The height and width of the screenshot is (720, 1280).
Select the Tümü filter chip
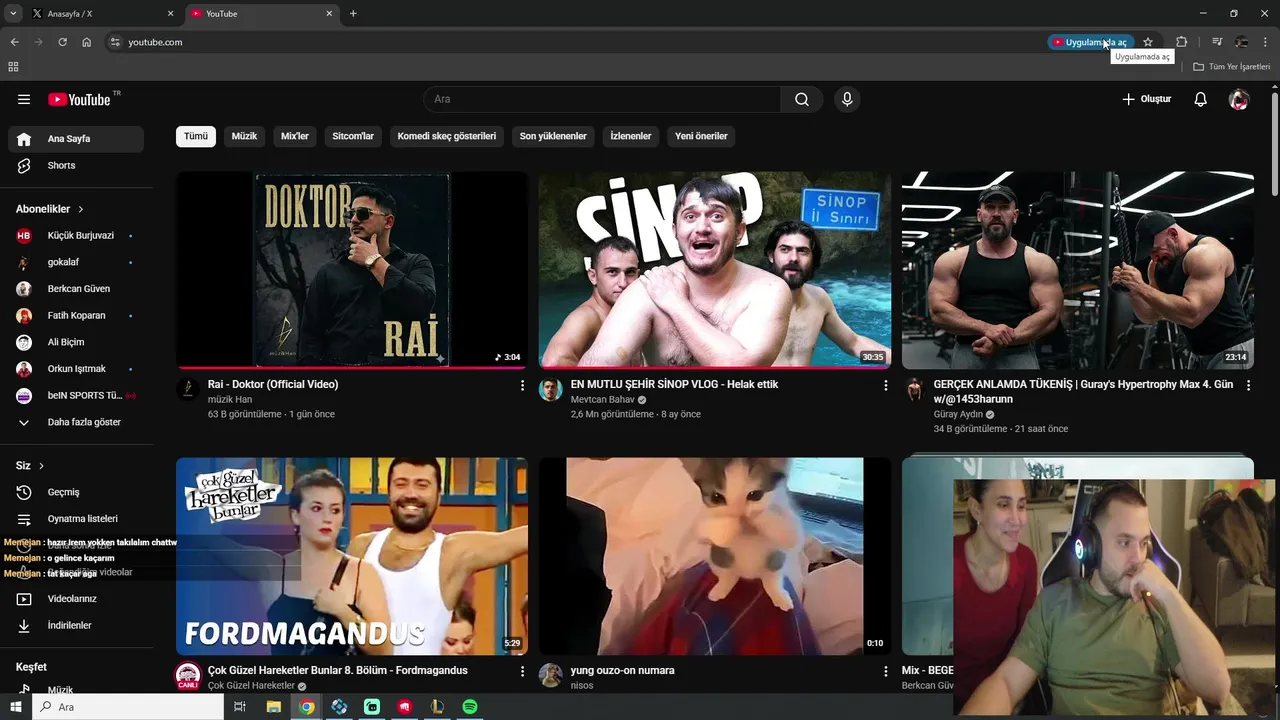pyautogui.click(x=196, y=136)
